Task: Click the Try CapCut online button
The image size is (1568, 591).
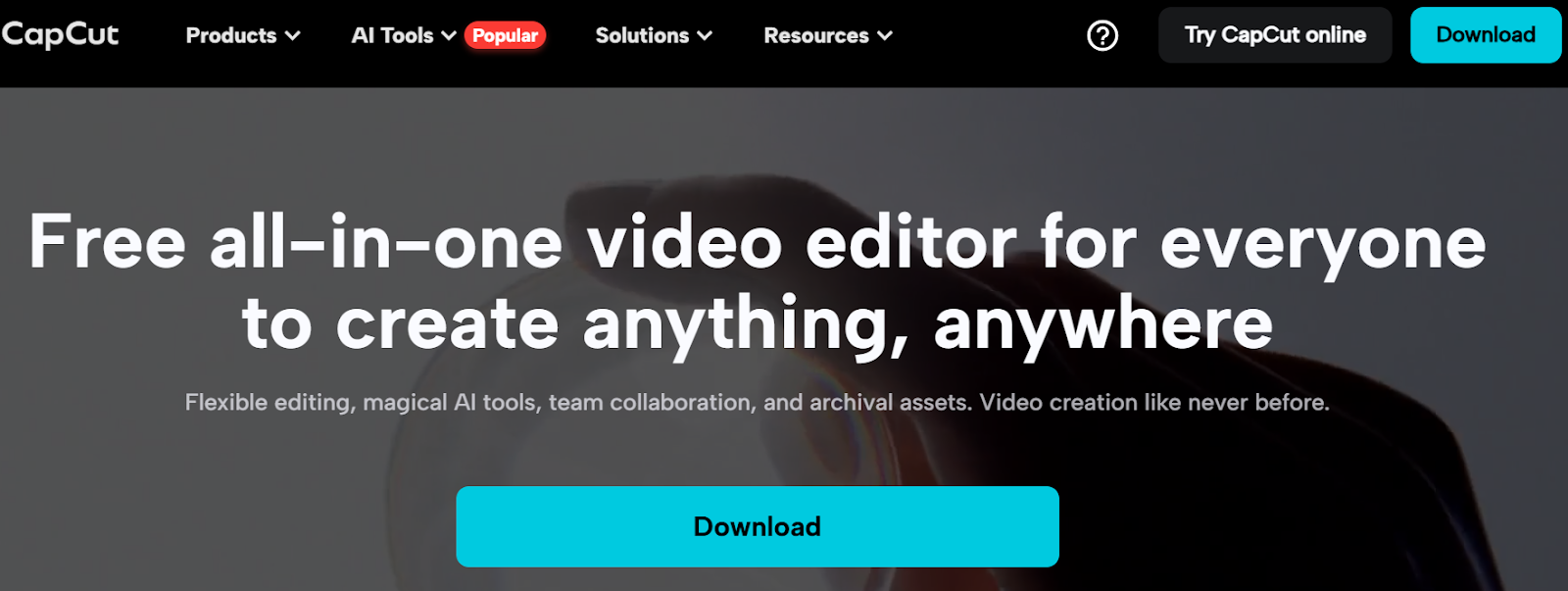Action: click(1275, 35)
